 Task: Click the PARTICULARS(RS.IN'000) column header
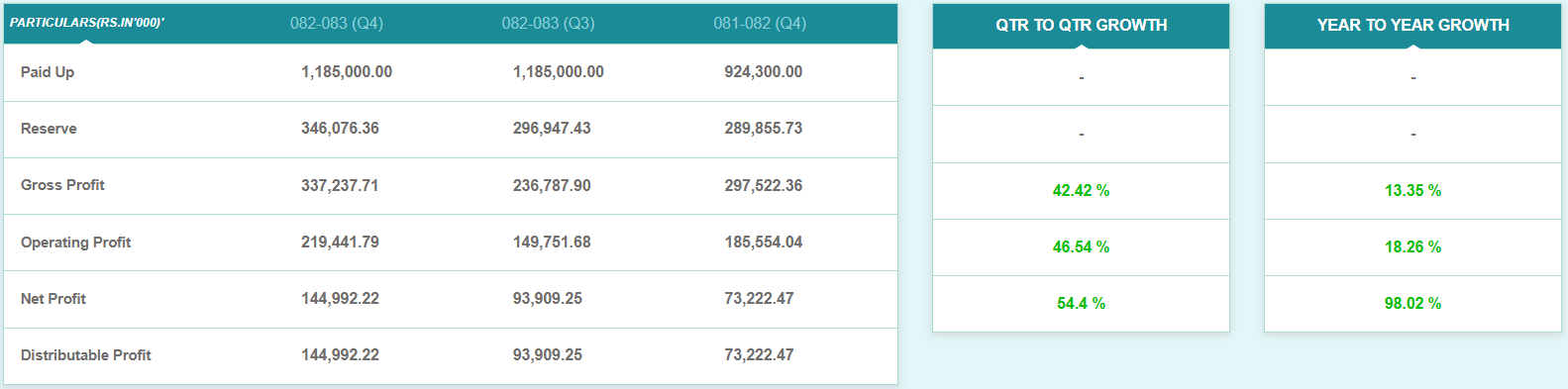(x=87, y=23)
